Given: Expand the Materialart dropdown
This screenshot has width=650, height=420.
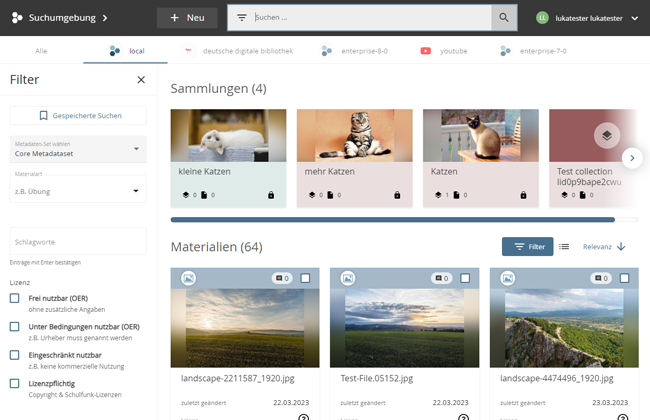Looking at the screenshot, I should tap(78, 189).
